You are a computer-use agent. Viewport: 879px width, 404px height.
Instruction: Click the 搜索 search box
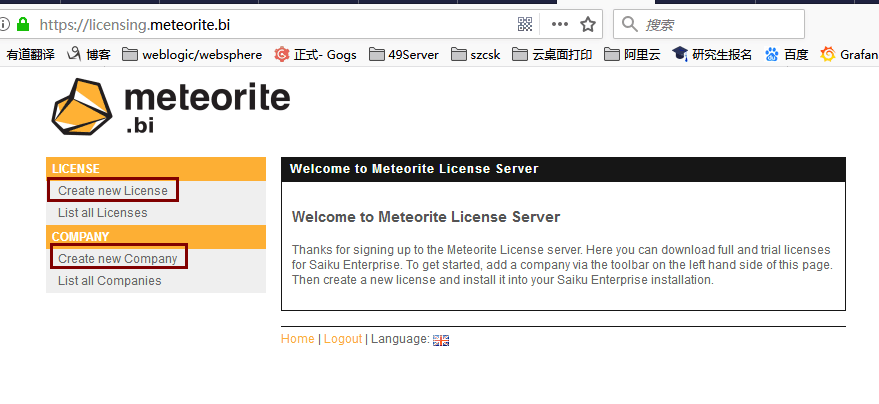pos(709,24)
